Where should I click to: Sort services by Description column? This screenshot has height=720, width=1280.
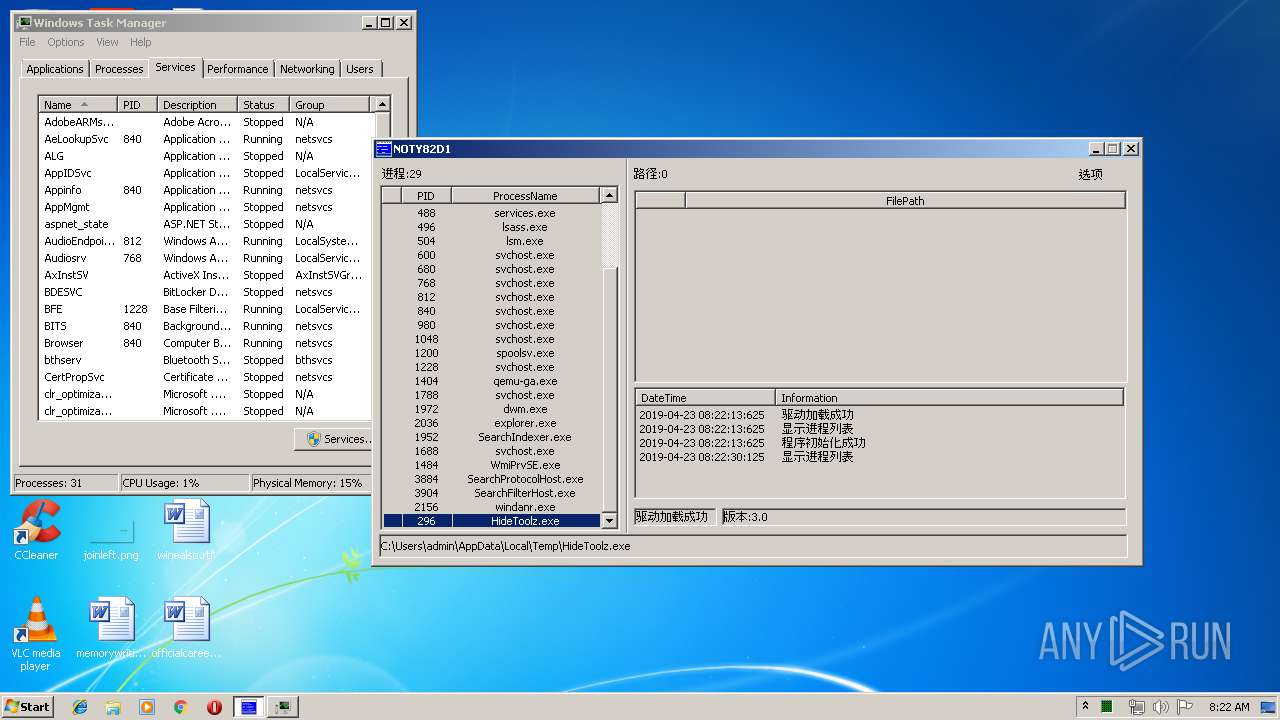click(x=197, y=105)
